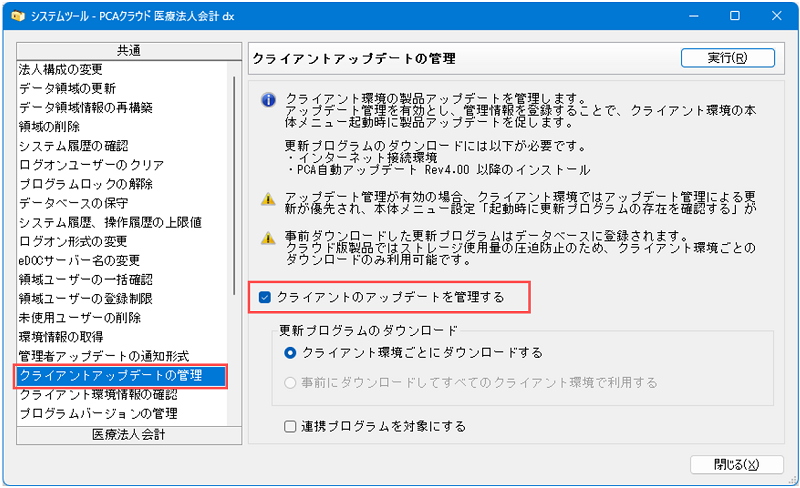Select highlighted クライアントアップデートの管理 item
Screen dimensions: 800x488
coord(121,376)
